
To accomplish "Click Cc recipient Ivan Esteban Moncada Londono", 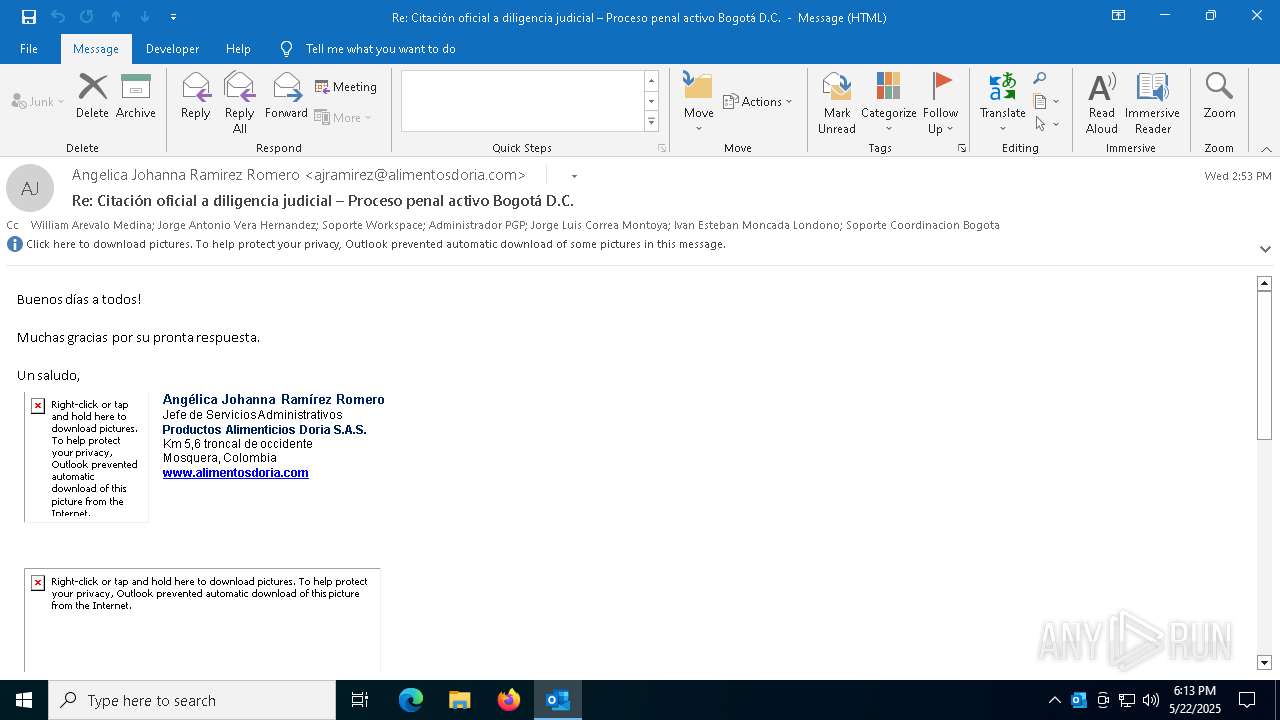I will (756, 225).
